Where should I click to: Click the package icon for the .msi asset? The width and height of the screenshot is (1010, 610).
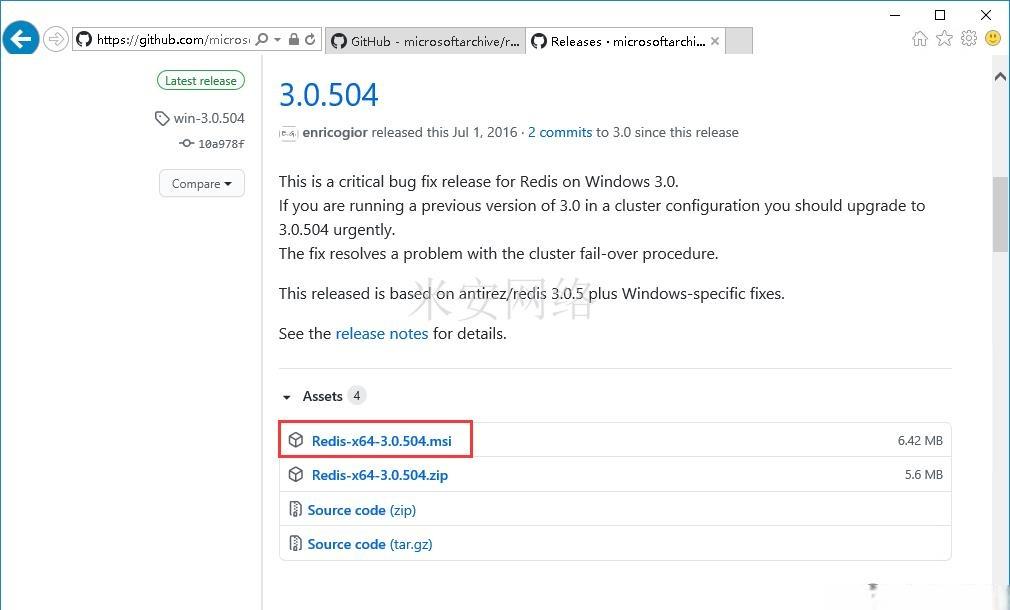pyautogui.click(x=296, y=440)
